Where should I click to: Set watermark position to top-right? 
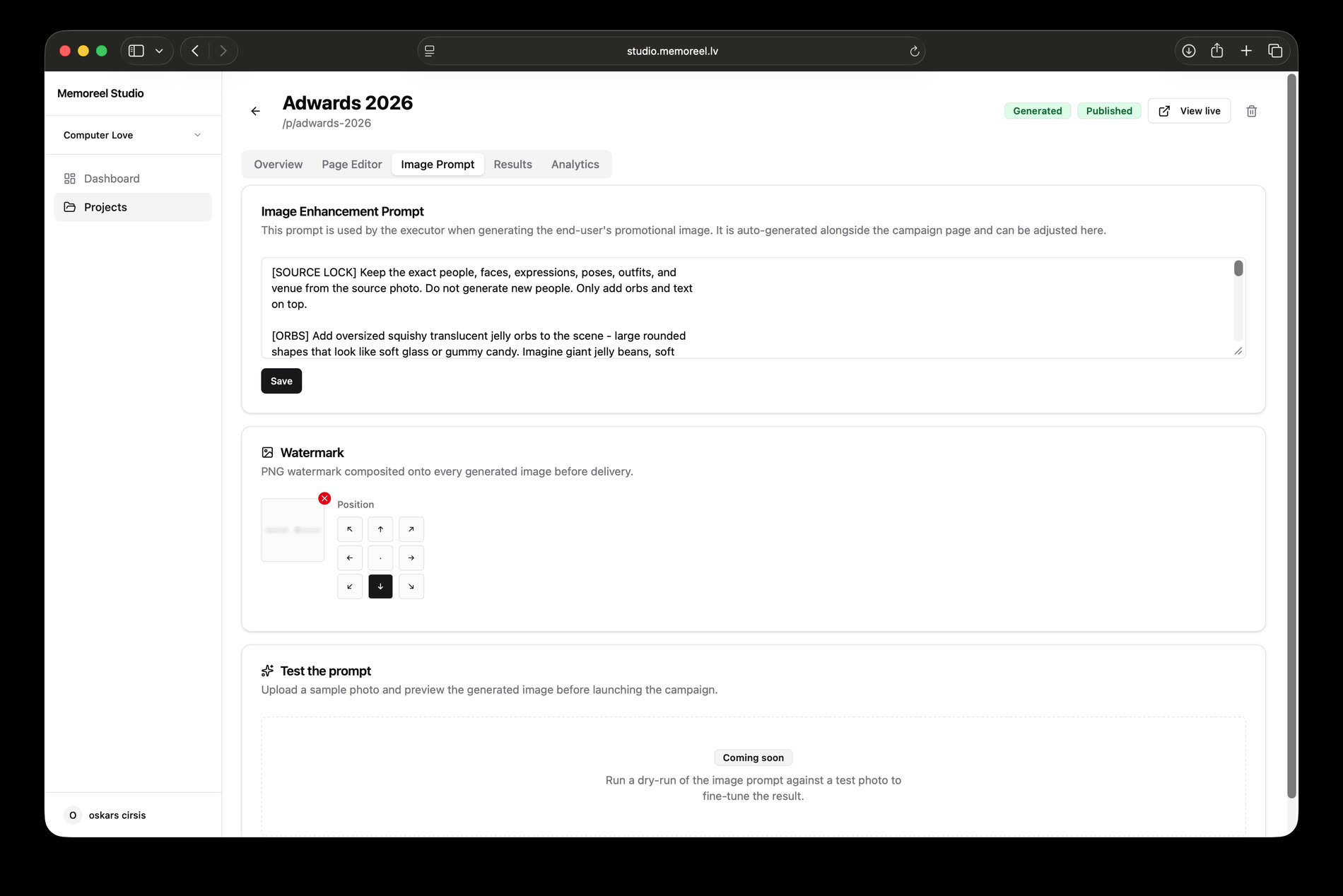(x=411, y=529)
